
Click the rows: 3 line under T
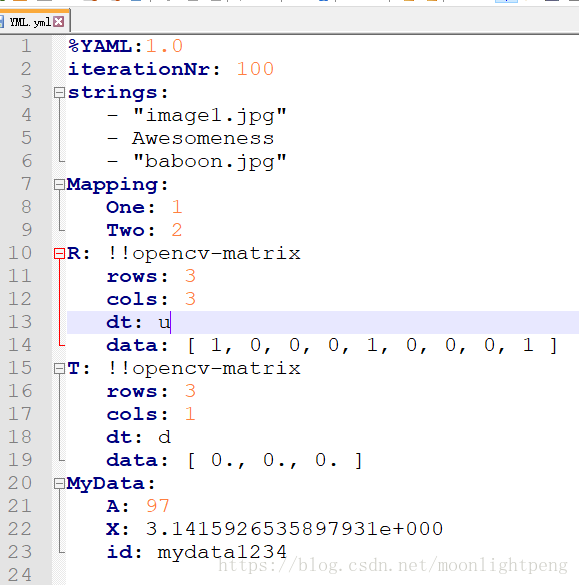point(151,391)
